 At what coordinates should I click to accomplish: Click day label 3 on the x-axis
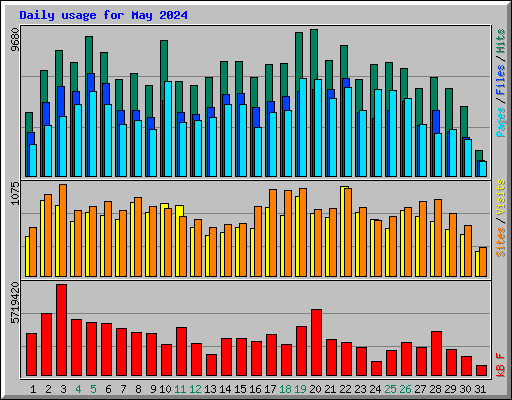[x=63, y=389]
